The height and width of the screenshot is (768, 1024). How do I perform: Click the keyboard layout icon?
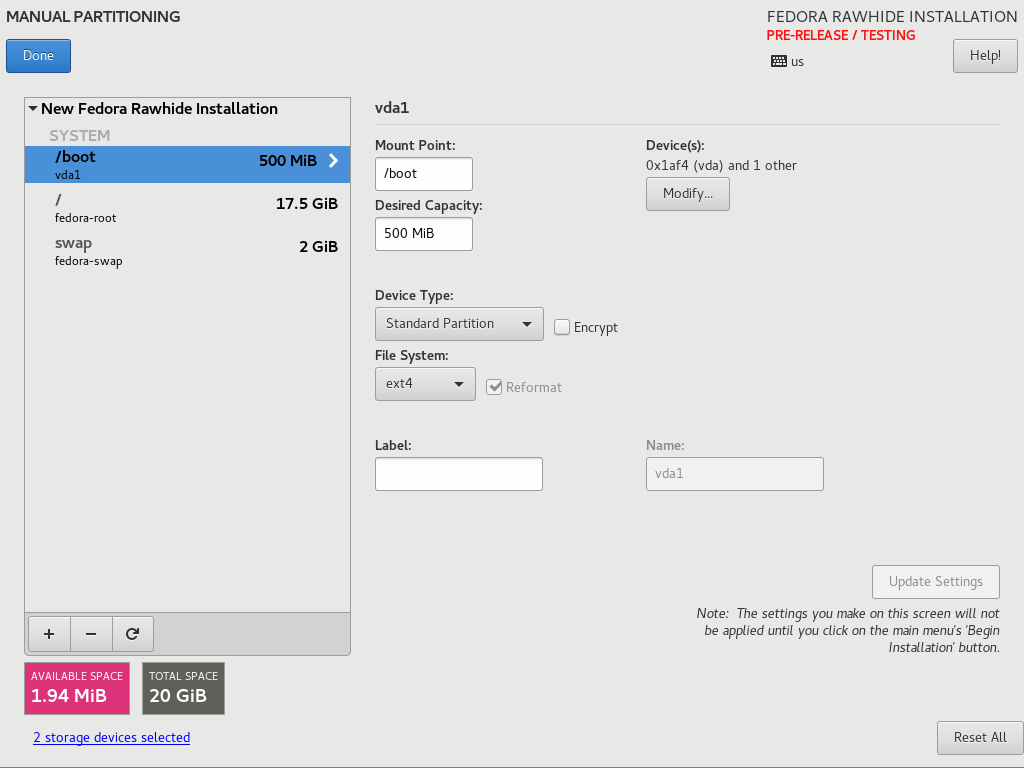click(x=778, y=61)
